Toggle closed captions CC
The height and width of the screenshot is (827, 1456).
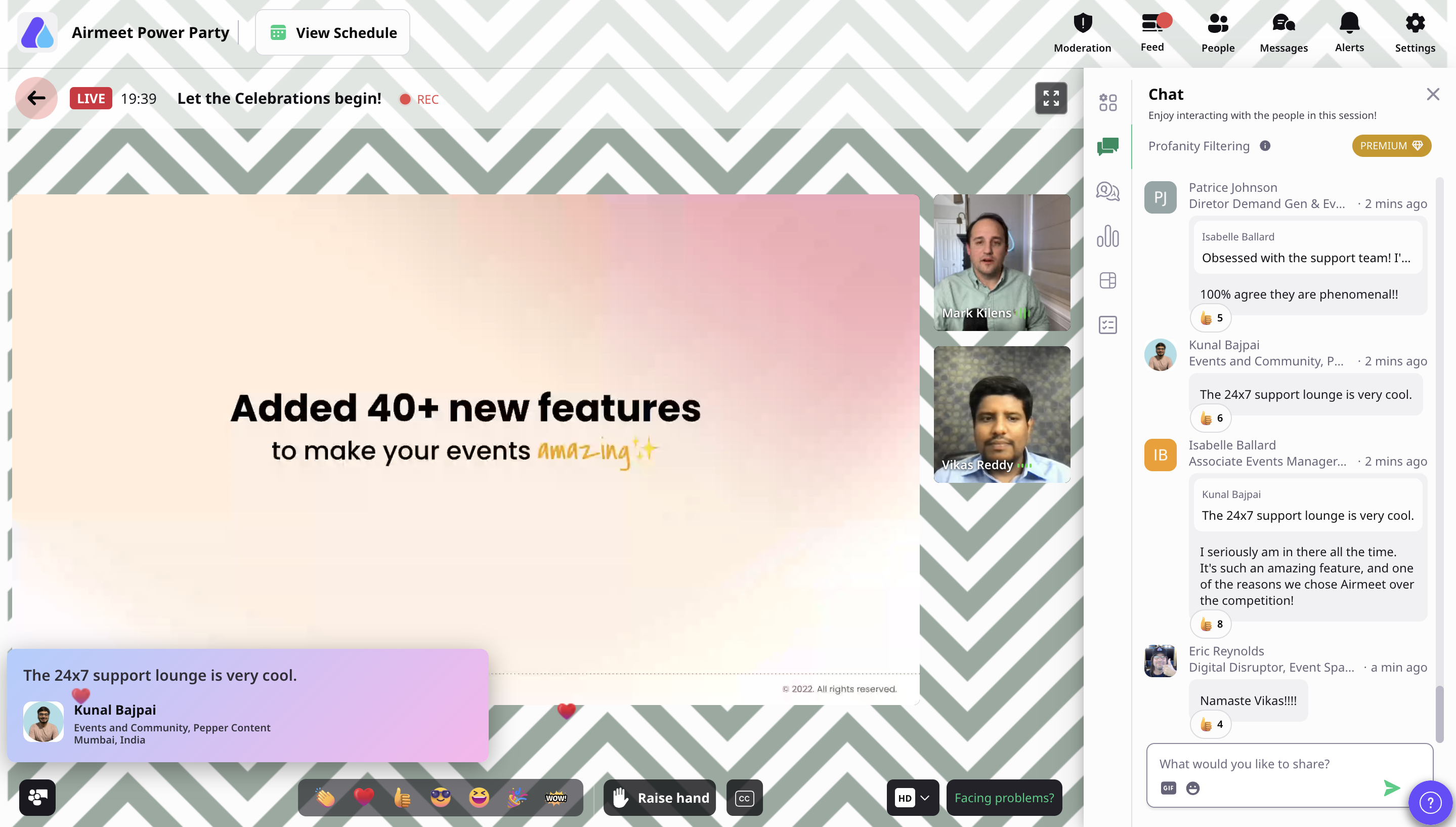pos(744,798)
